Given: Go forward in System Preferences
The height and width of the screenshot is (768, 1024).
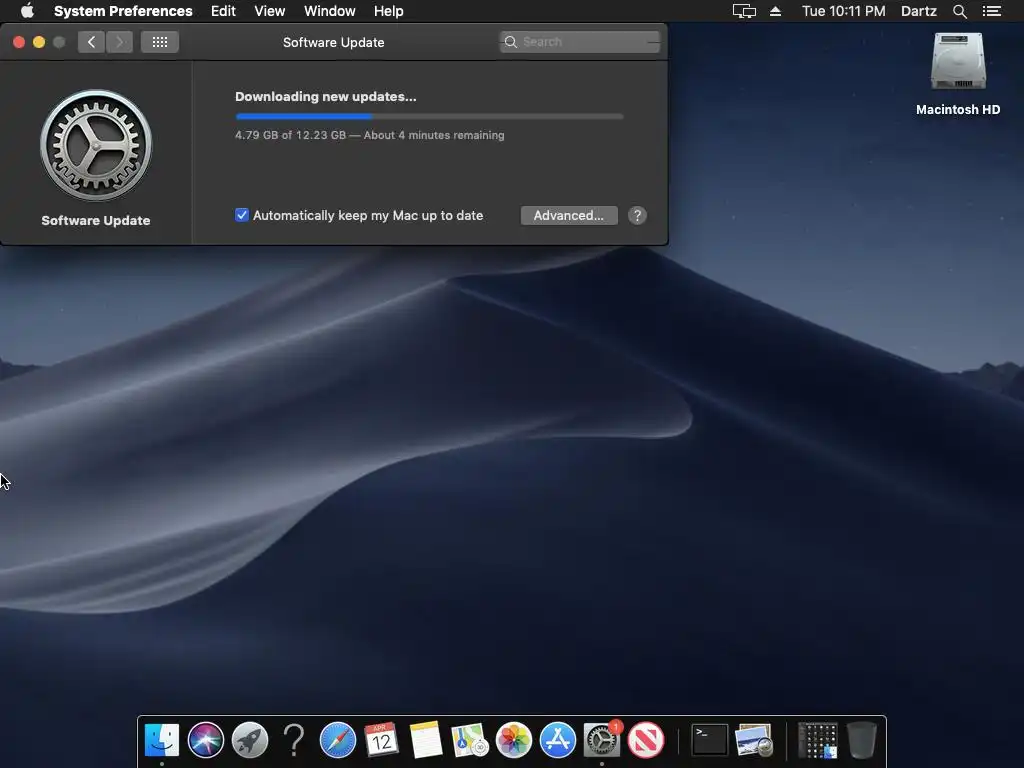Looking at the screenshot, I should tap(120, 42).
